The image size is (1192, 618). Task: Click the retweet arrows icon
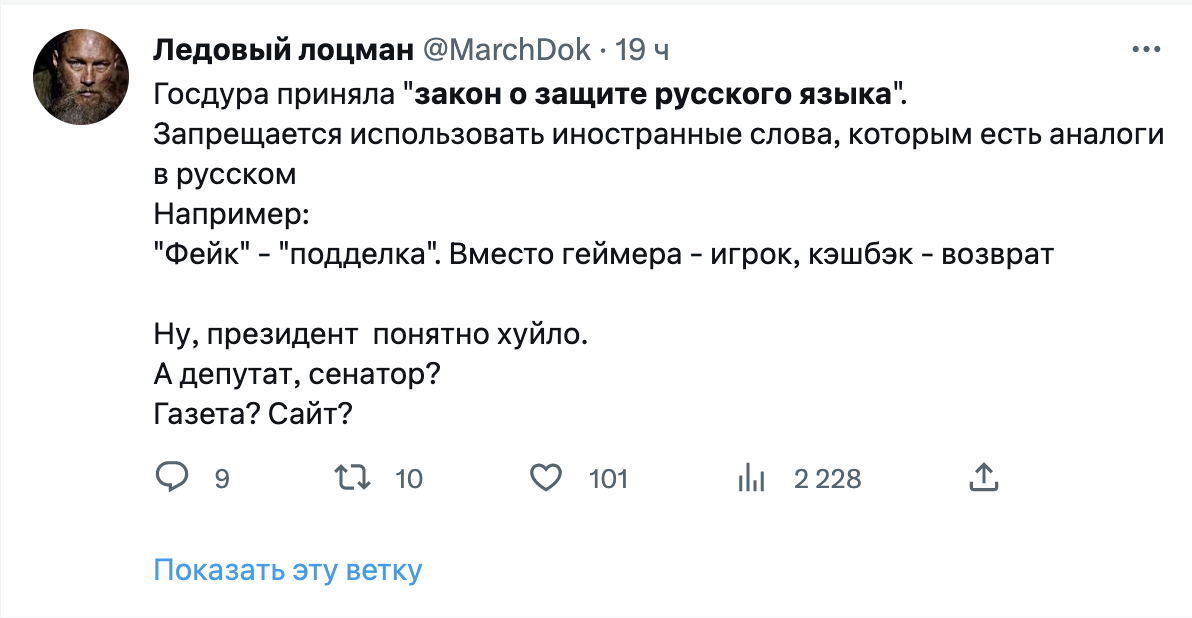(358, 478)
